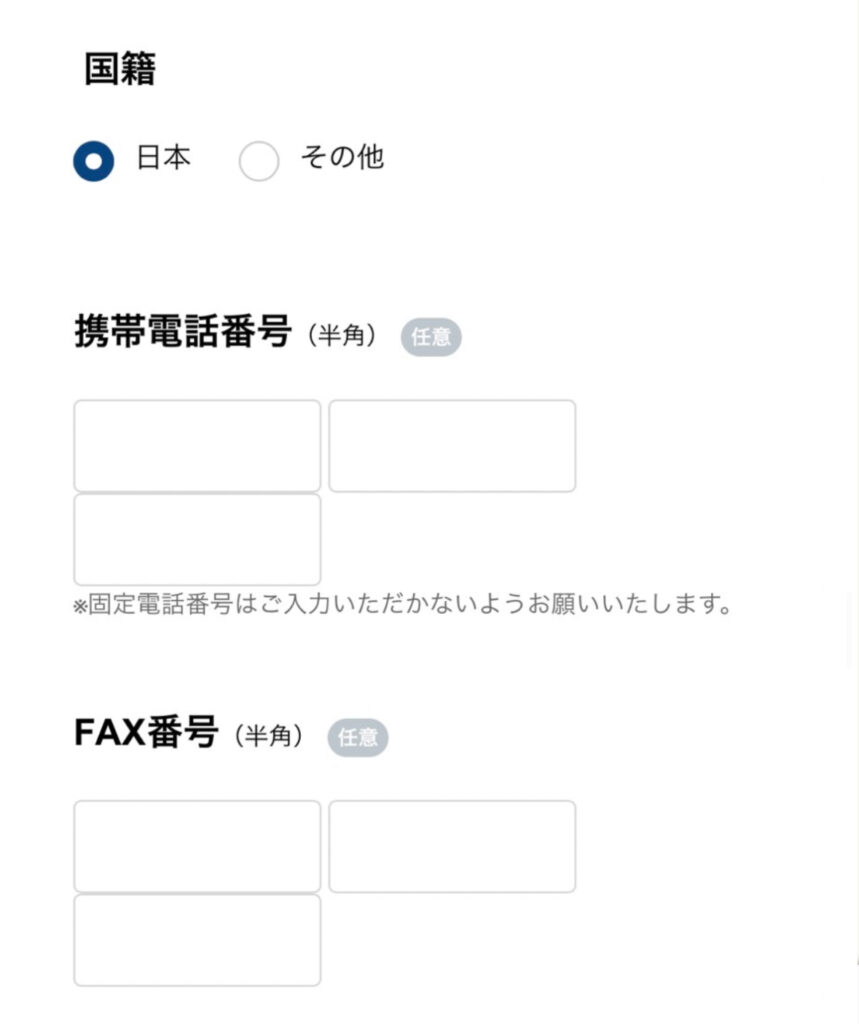This screenshot has width=859, height=1024.
Task: Focus the third FAX番号 input box
Action: point(197,940)
